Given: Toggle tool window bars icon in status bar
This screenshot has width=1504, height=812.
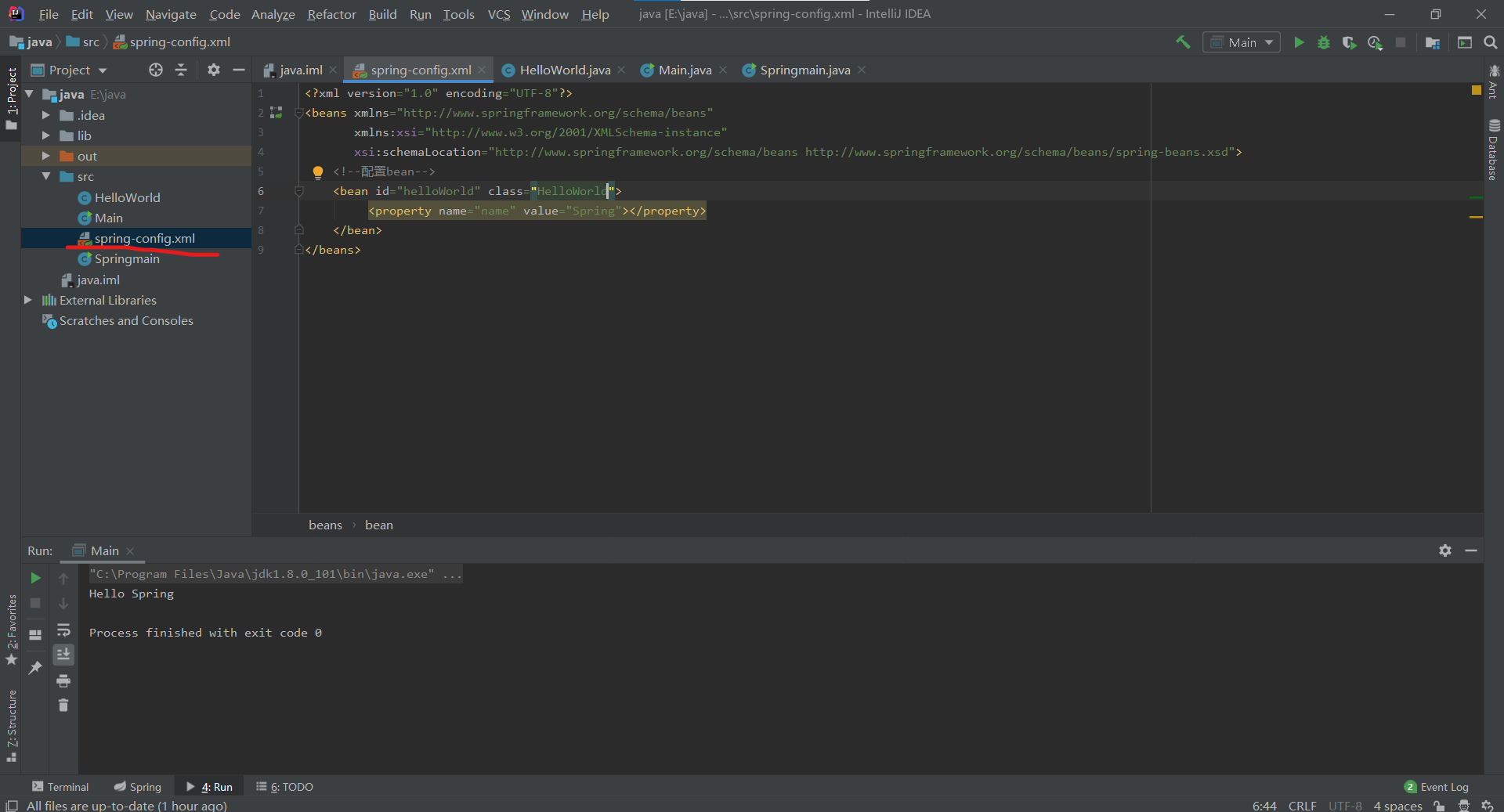Looking at the screenshot, I should coord(11,806).
